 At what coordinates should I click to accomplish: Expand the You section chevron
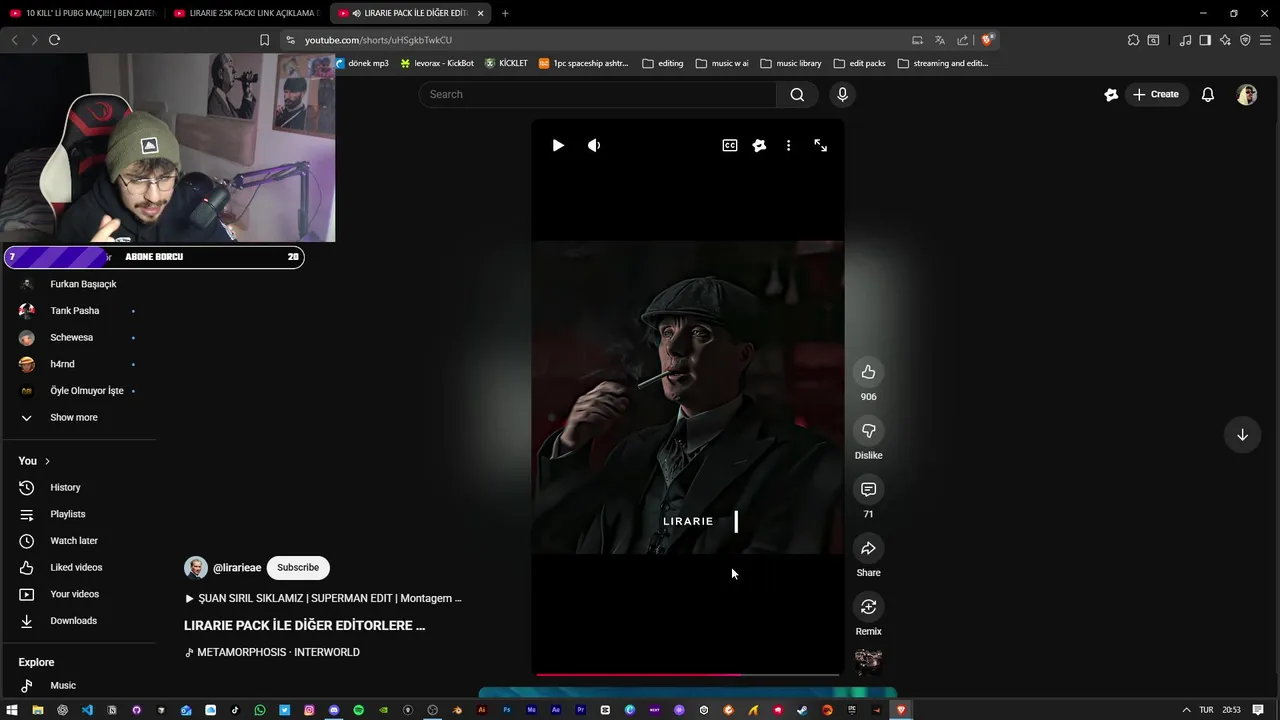coord(47,461)
